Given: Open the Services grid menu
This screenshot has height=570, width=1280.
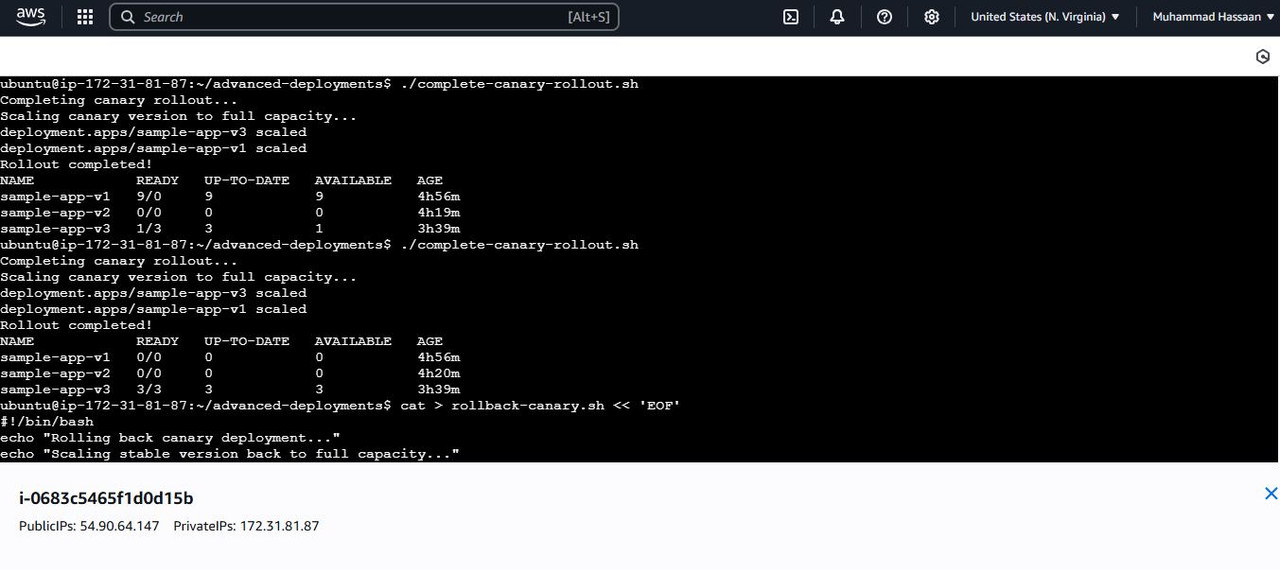Looking at the screenshot, I should pos(85,17).
